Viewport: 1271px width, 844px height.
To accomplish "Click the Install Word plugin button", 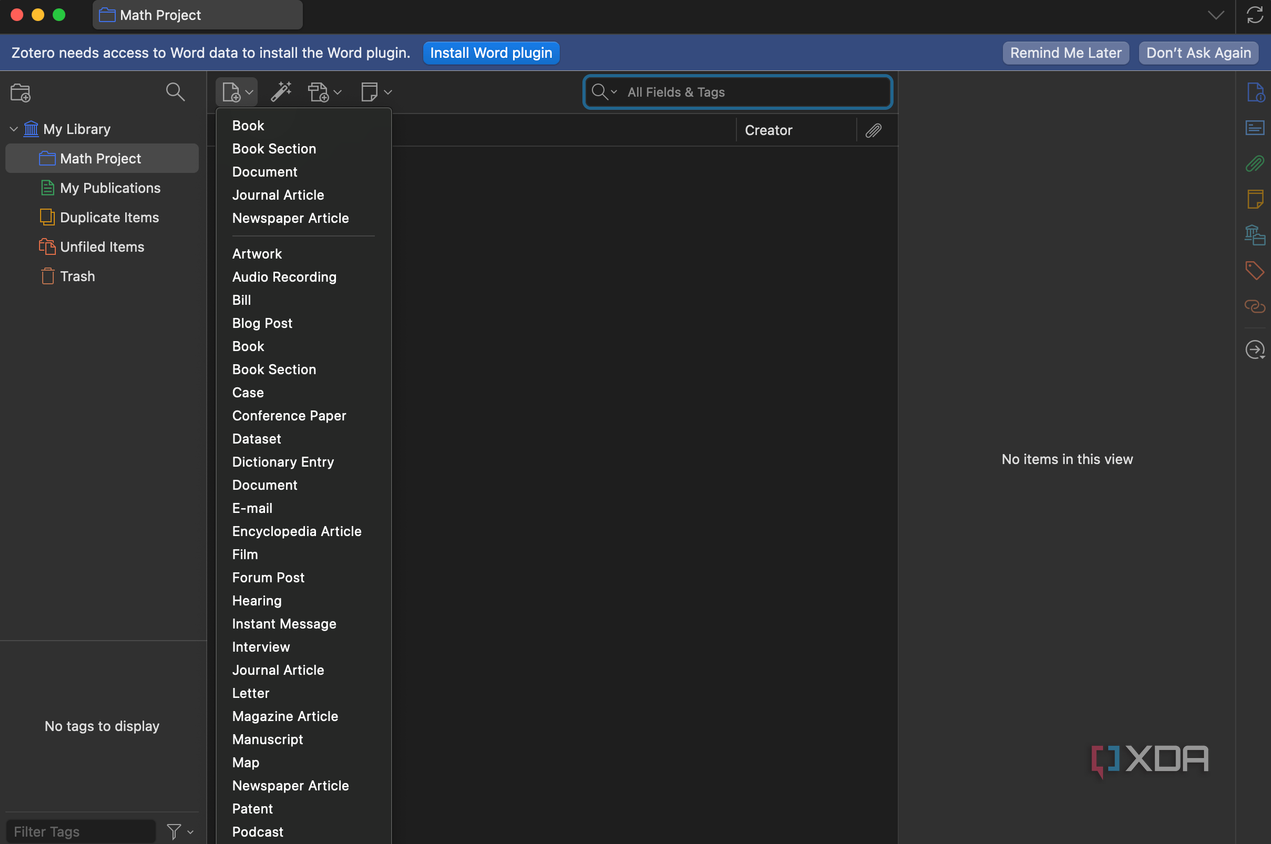I will point(491,53).
